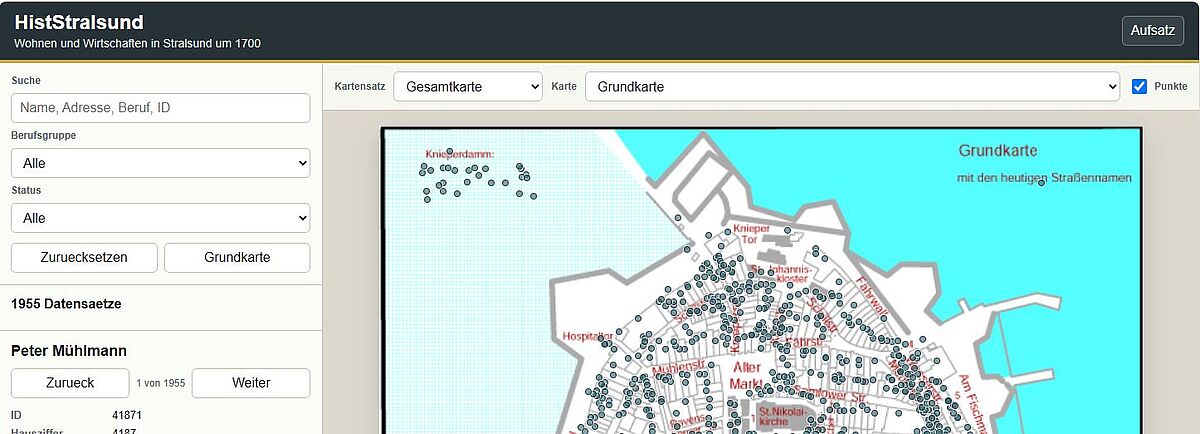Click the Grundkarte button in sidebar

tap(237, 257)
